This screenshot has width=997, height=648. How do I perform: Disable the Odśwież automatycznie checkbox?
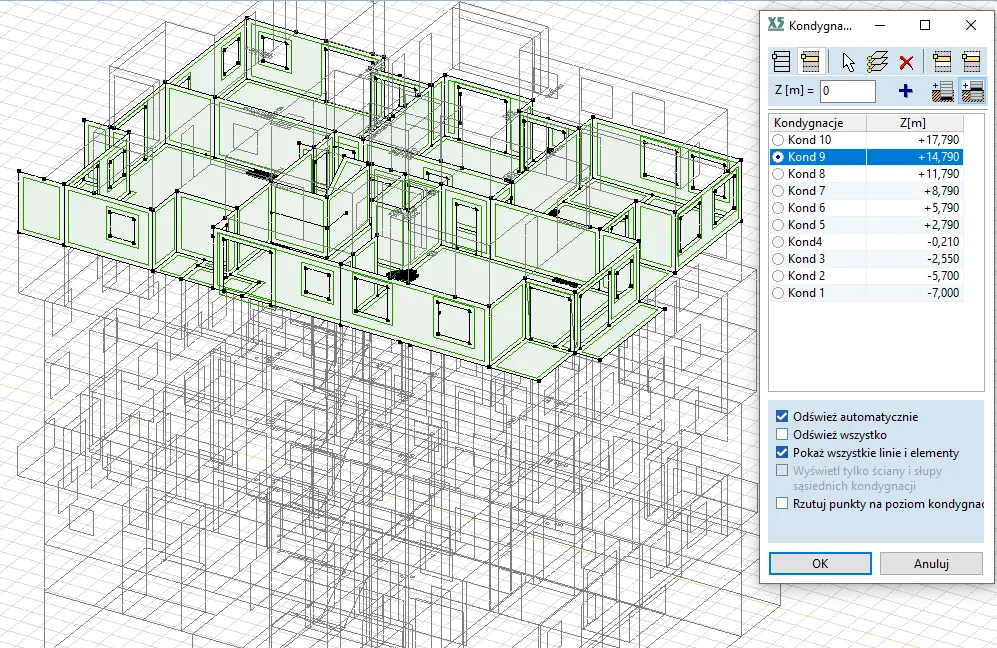click(782, 417)
